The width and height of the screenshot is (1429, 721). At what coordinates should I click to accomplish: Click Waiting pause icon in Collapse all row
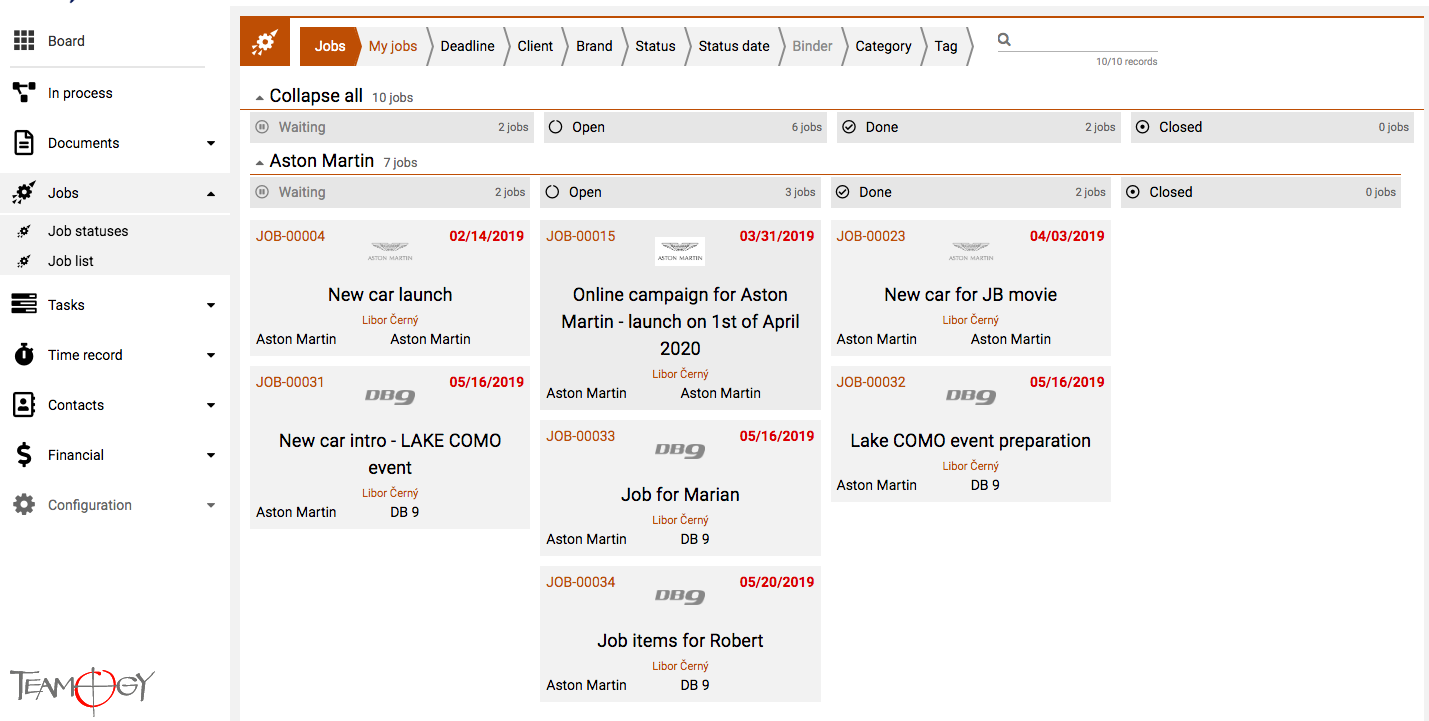click(x=262, y=127)
